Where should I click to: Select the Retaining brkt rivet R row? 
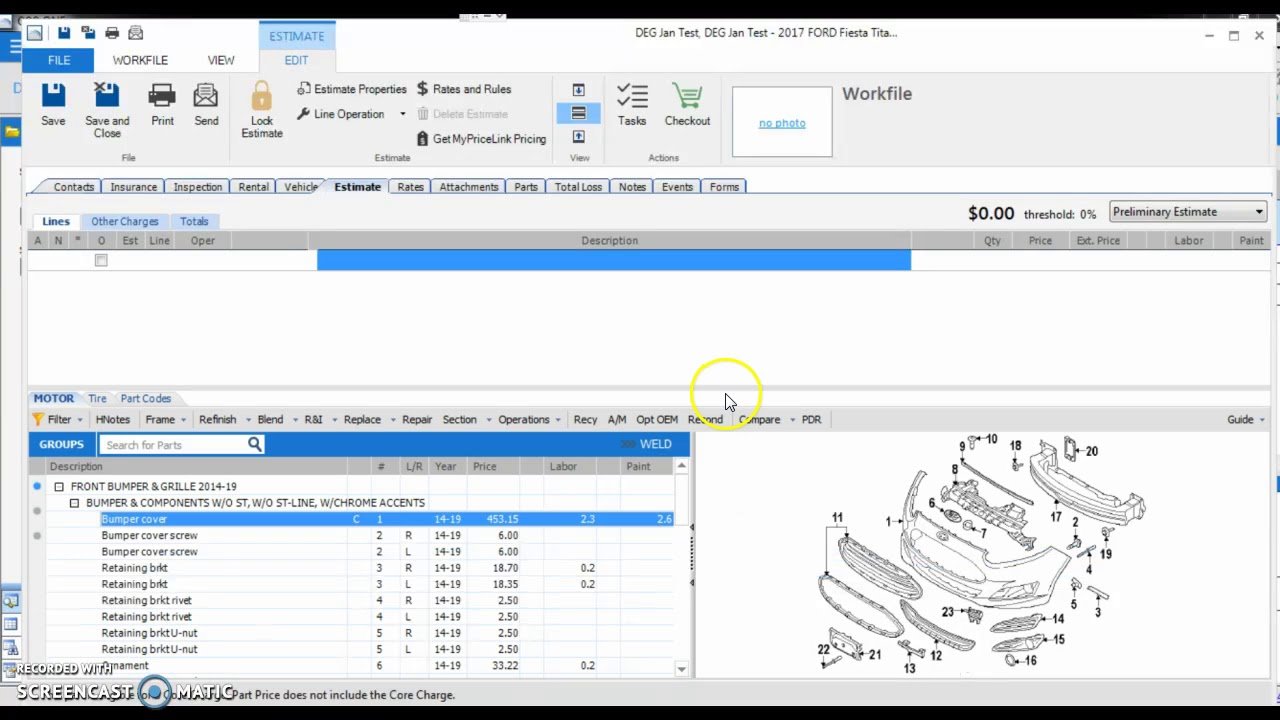click(x=360, y=601)
